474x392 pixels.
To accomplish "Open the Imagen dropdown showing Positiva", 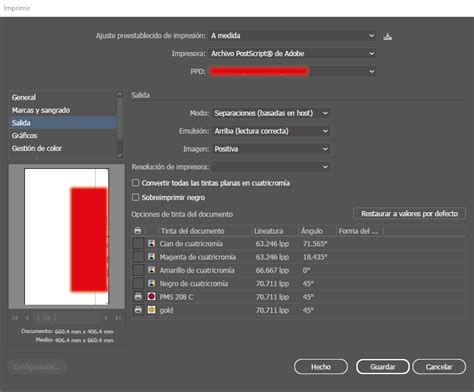I will pyautogui.click(x=270, y=149).
